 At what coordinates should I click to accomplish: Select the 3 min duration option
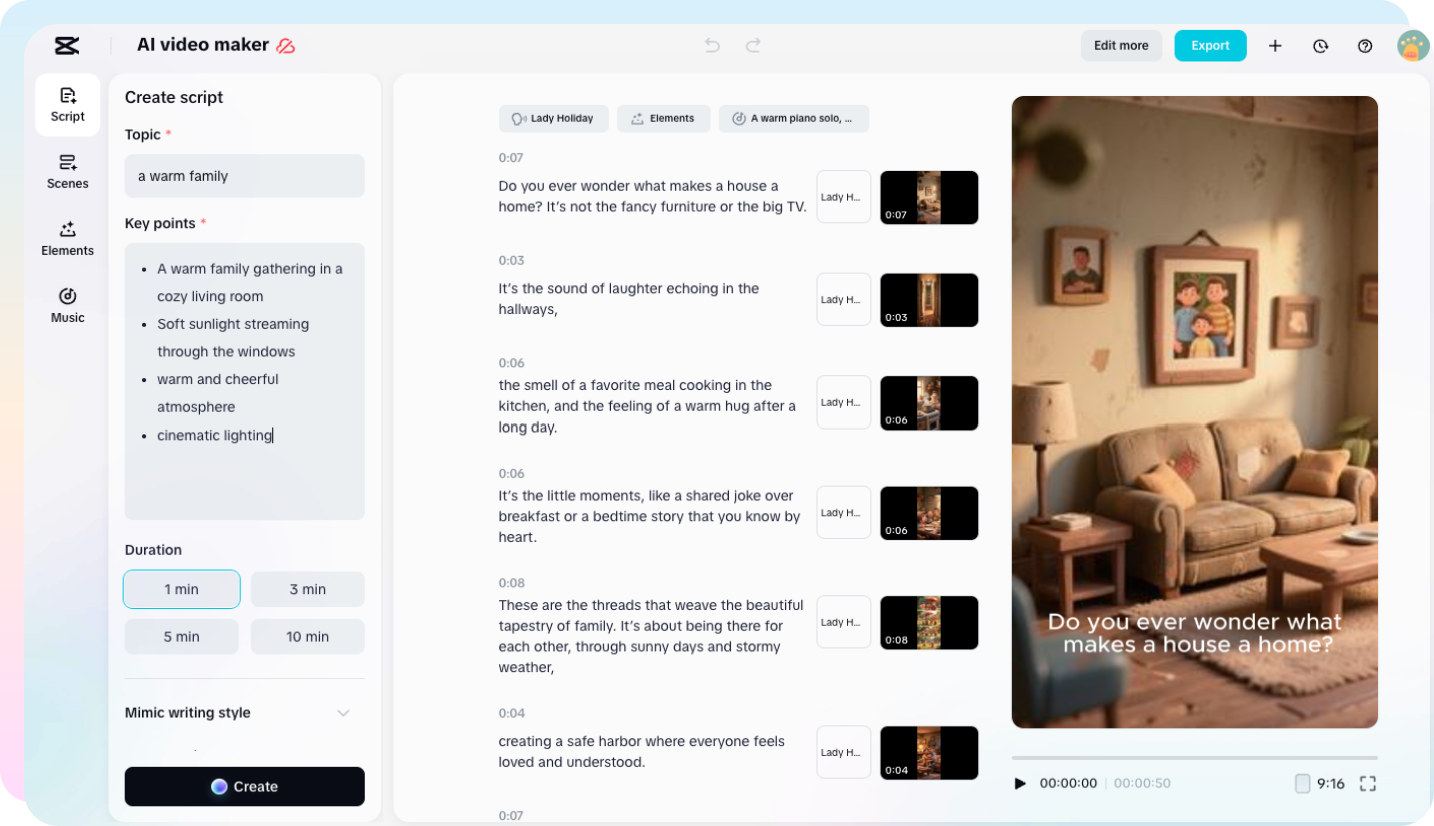307,589
